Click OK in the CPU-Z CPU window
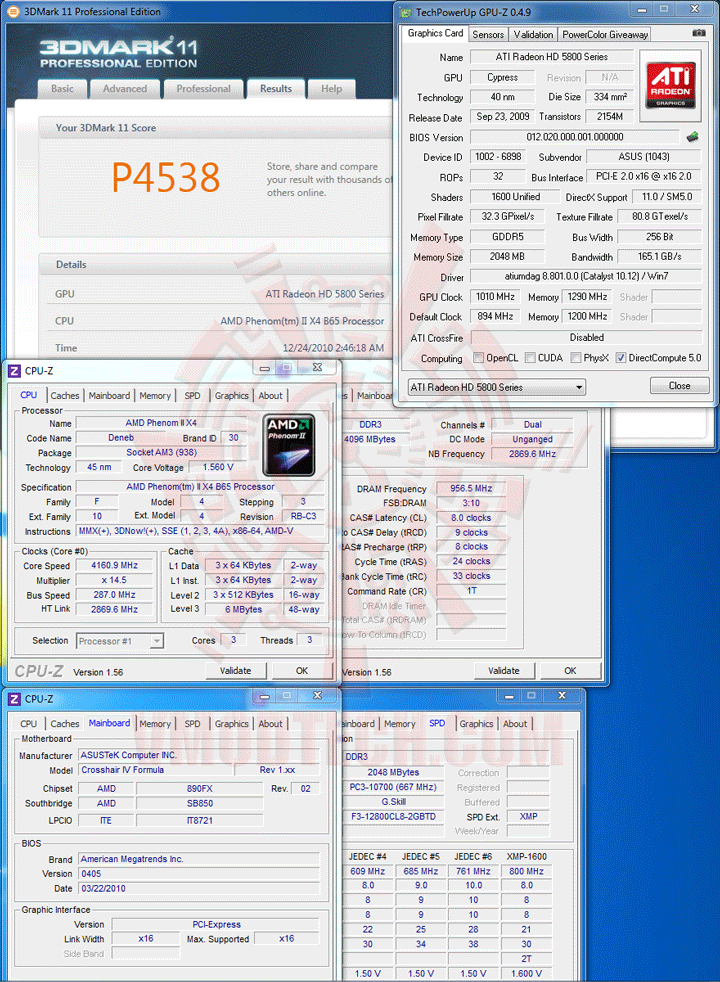720x982 pixels. pyautogui.click(x=302, y=671)
